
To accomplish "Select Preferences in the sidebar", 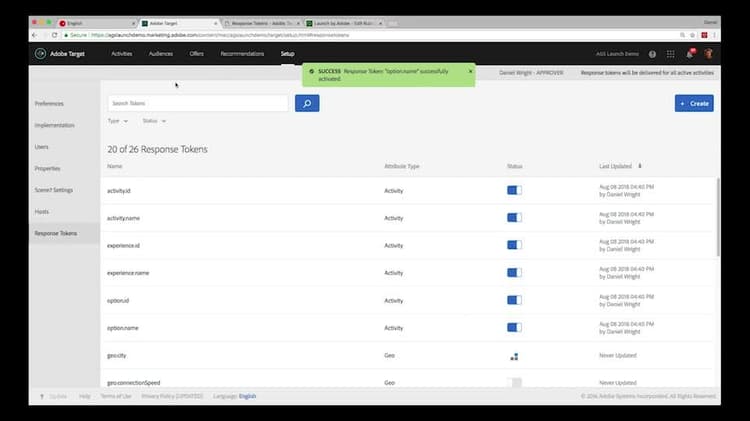I will click(49, 103).
